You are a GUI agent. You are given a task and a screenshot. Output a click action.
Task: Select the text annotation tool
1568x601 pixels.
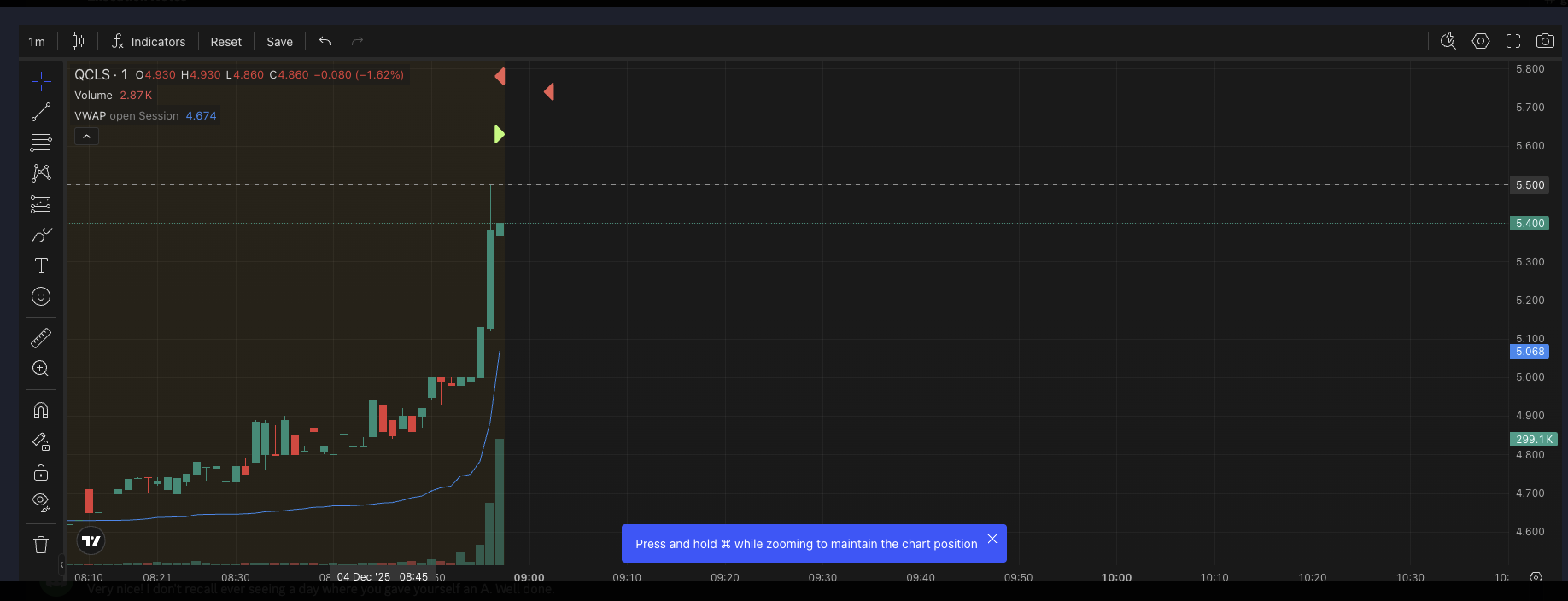point(41,265)
